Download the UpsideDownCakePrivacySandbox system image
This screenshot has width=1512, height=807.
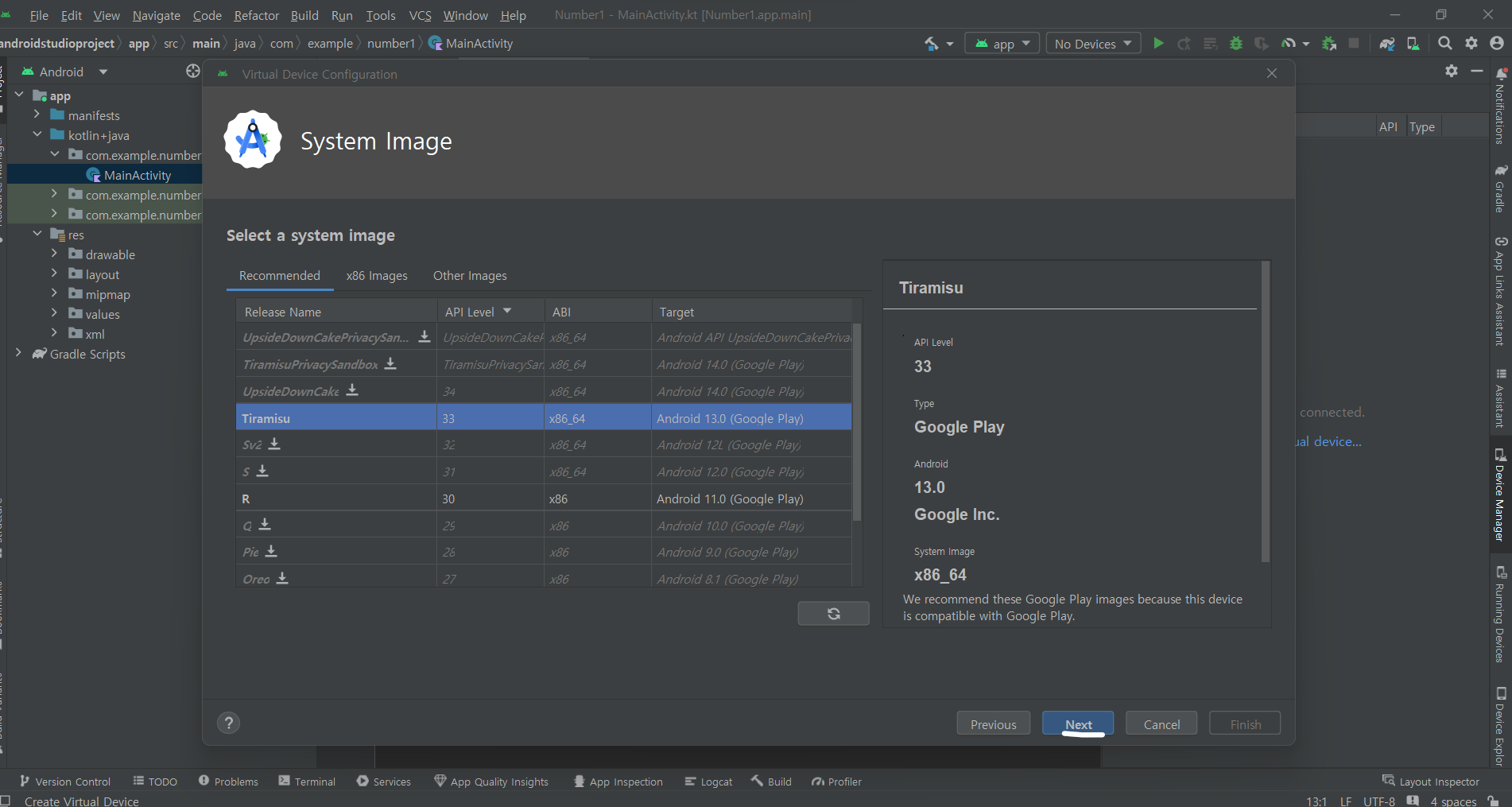(x=425, y=336)
